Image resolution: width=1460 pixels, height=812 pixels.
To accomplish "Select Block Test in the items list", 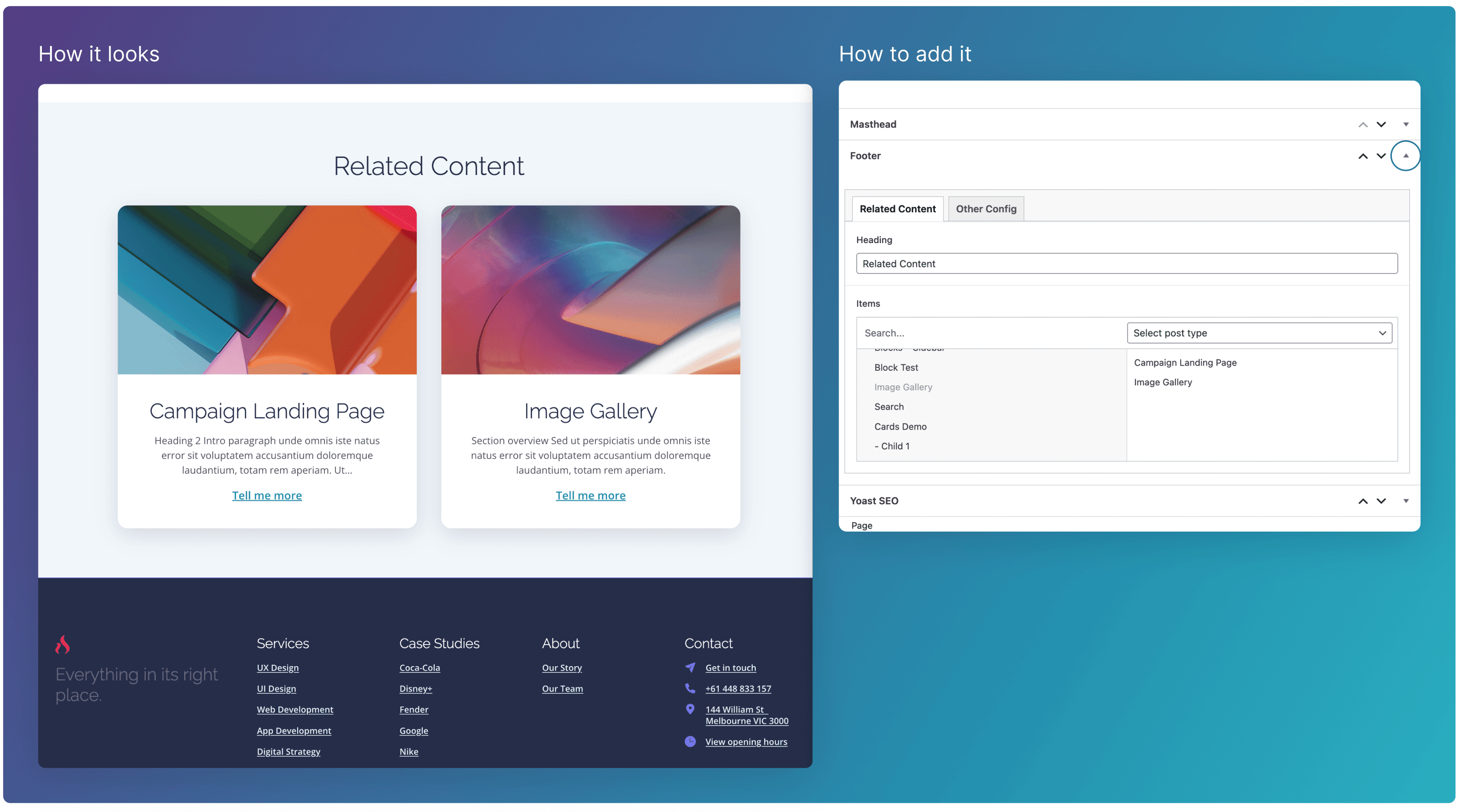I will [x=895, y=368].
